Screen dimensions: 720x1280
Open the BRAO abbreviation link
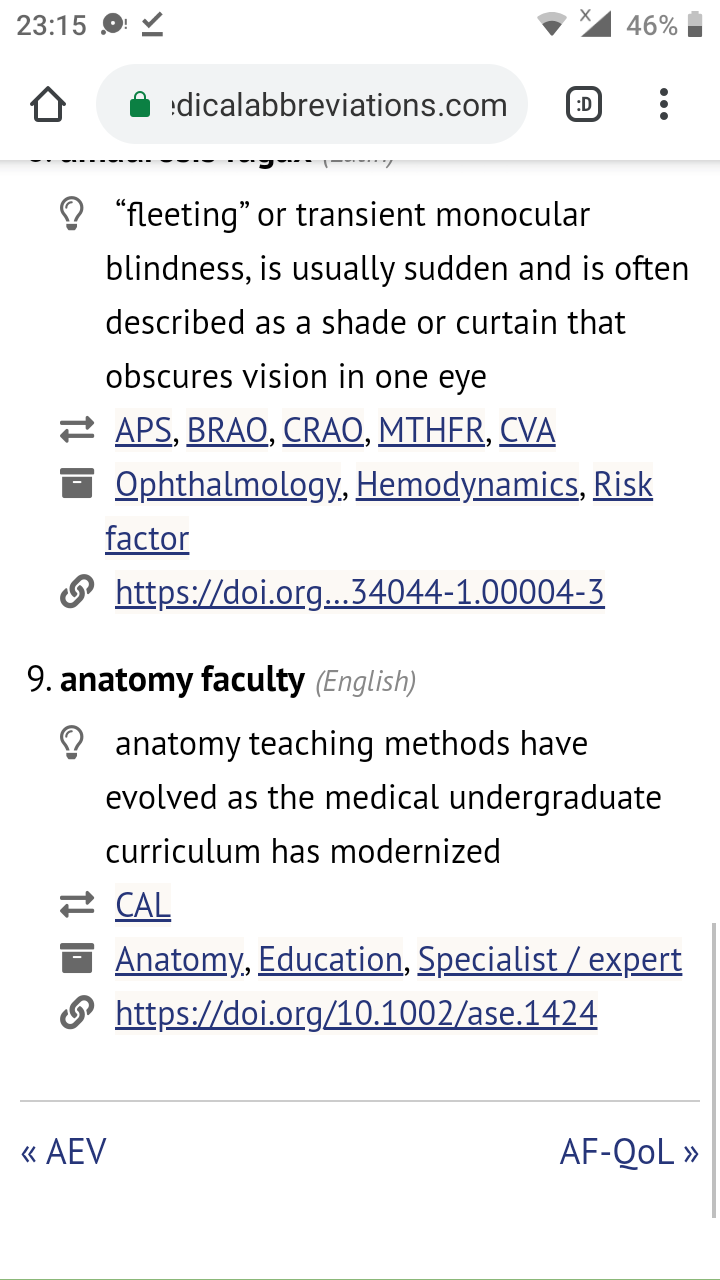227,430
